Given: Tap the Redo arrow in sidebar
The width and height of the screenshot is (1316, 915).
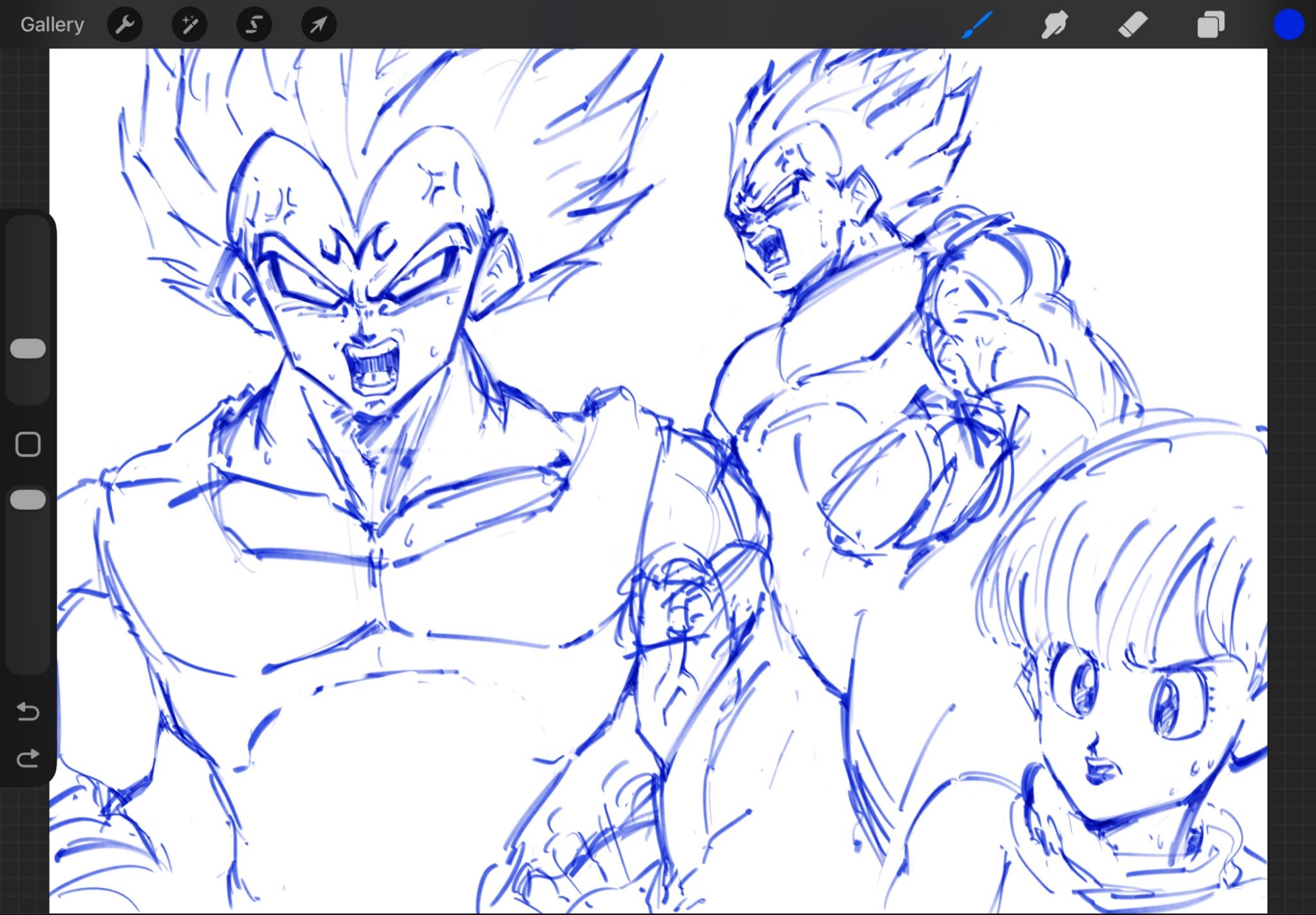Looking at the screenshot, I should (28, 759).
